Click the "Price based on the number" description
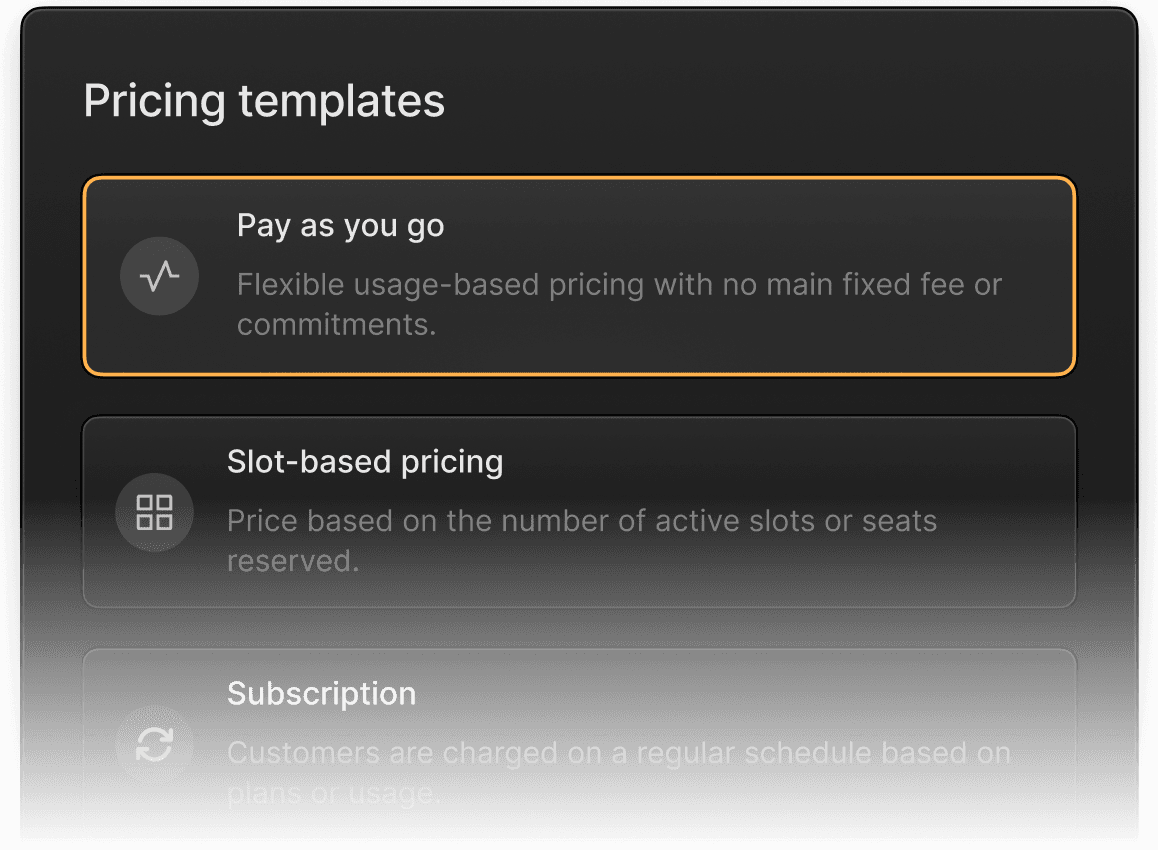The width and height of the screenshot is (1158, 850). tap(581, 521)
